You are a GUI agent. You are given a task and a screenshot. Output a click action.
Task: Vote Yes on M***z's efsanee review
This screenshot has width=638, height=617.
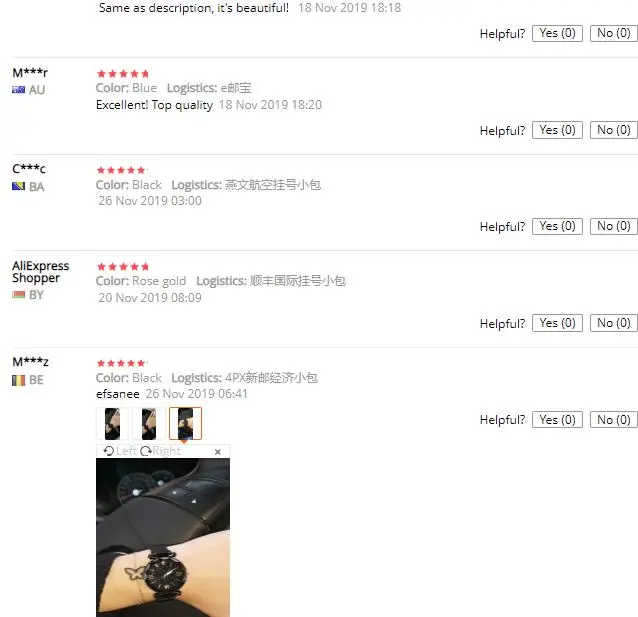[x=557, y=420]
